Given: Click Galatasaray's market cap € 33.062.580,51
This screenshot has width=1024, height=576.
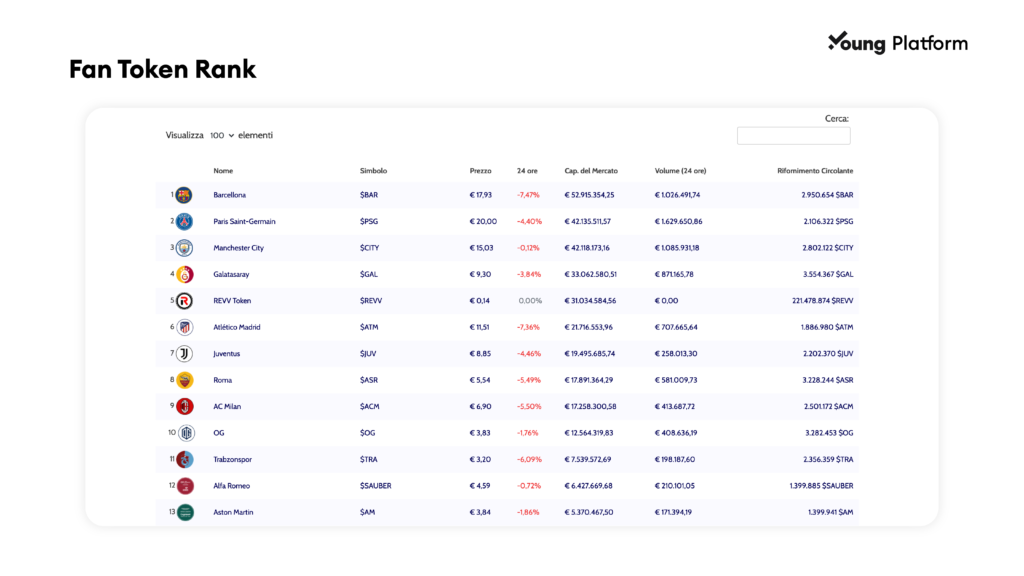Looking at the screenshot, I should 590,274.
